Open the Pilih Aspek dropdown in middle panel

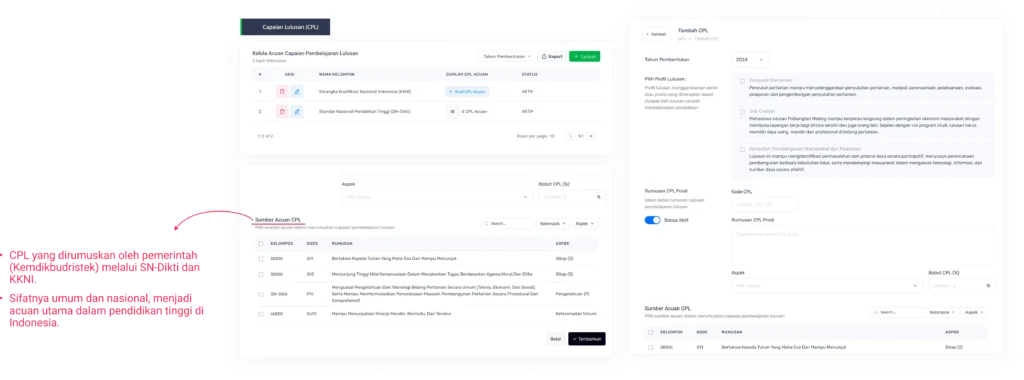437,197
